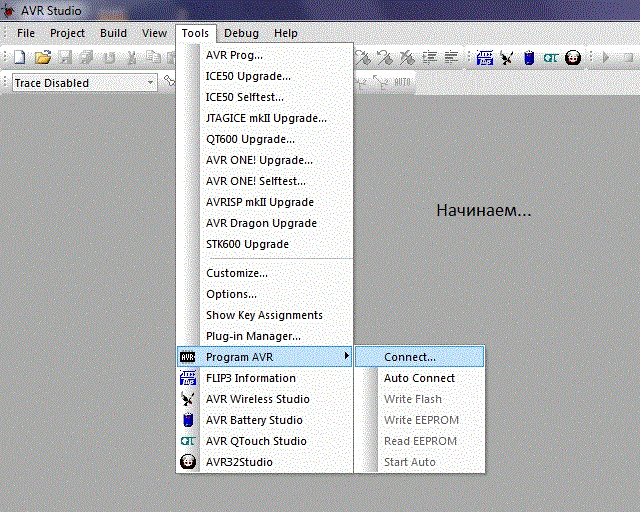
Task: Click the decrease indent toolbar icon
Action: coord(451,58)
